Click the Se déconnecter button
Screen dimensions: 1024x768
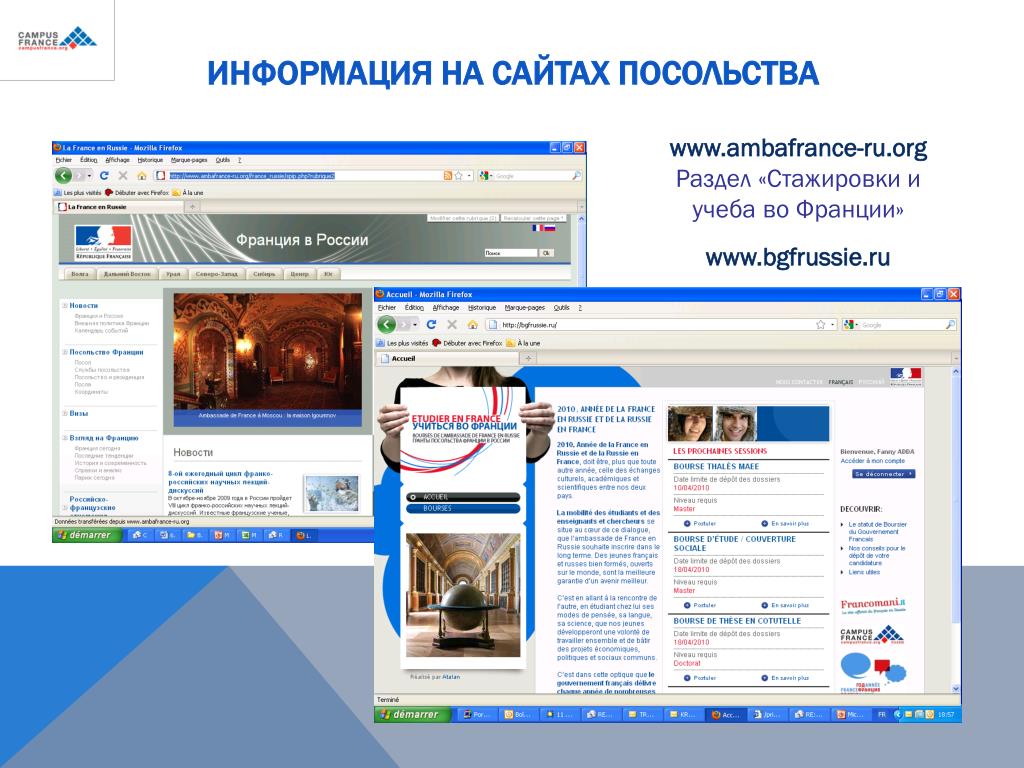884,474
